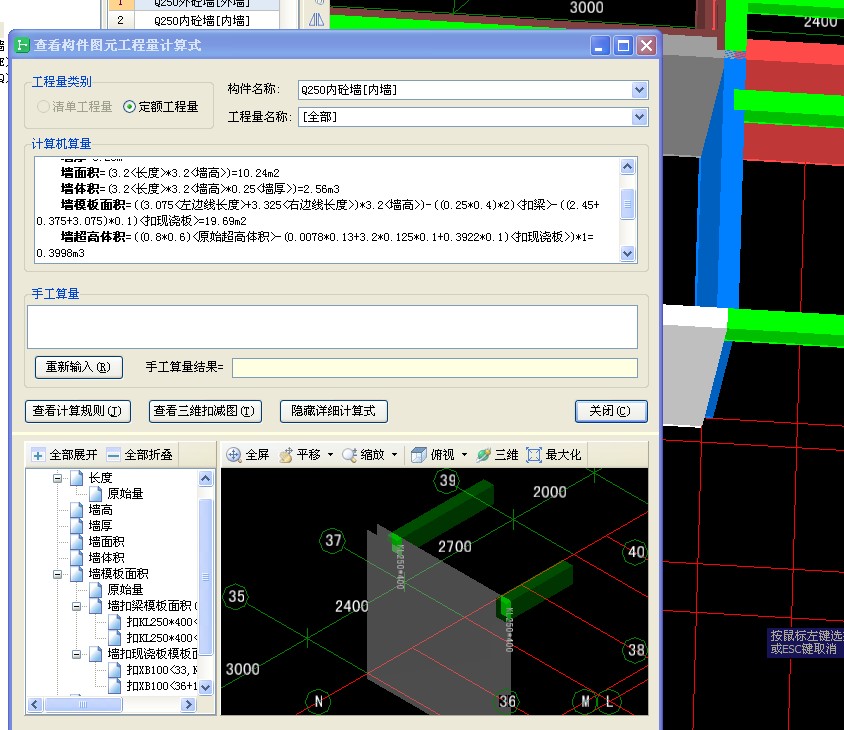Open the 平移 dropdown arrow
This screenshot has width=844, height=730.
330,455
